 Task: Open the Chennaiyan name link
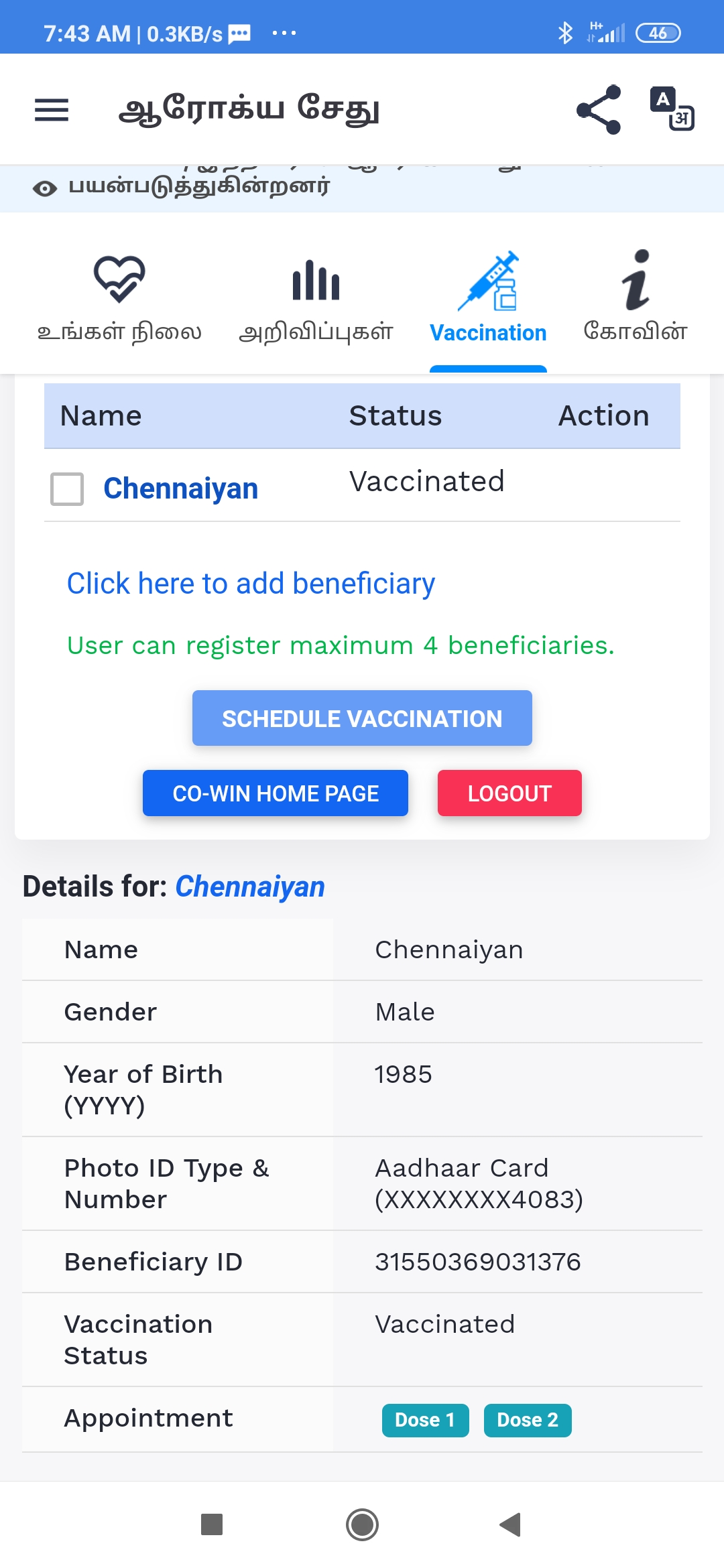pyautogui.click(x=181, y=488)
